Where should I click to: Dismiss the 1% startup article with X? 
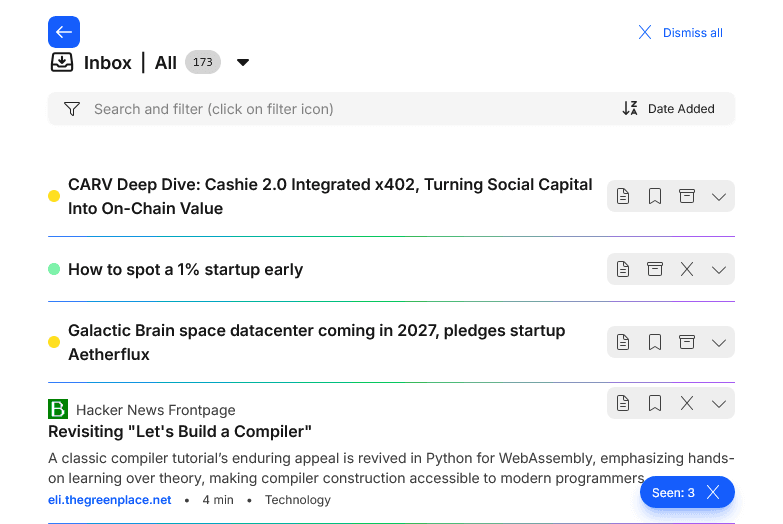(x=687, y=269)
